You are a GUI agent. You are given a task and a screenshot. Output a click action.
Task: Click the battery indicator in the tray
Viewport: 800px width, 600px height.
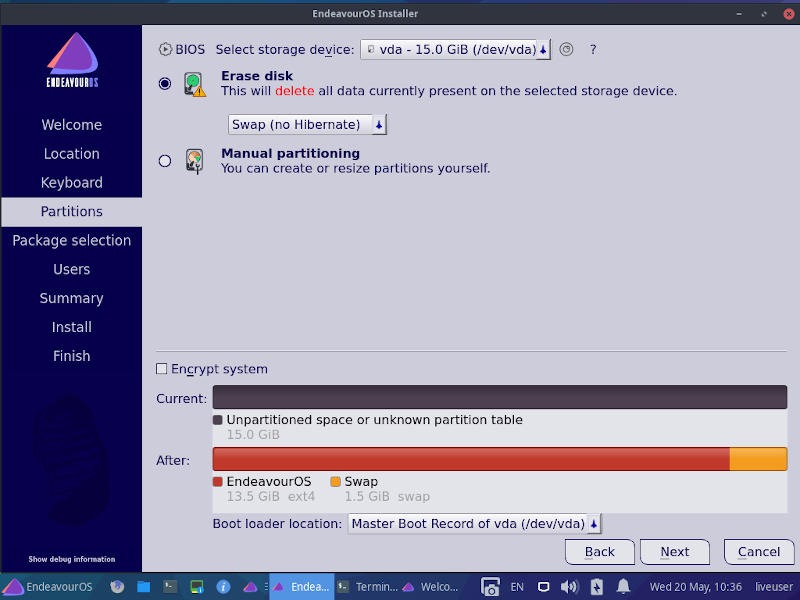(x=596, y=587)
